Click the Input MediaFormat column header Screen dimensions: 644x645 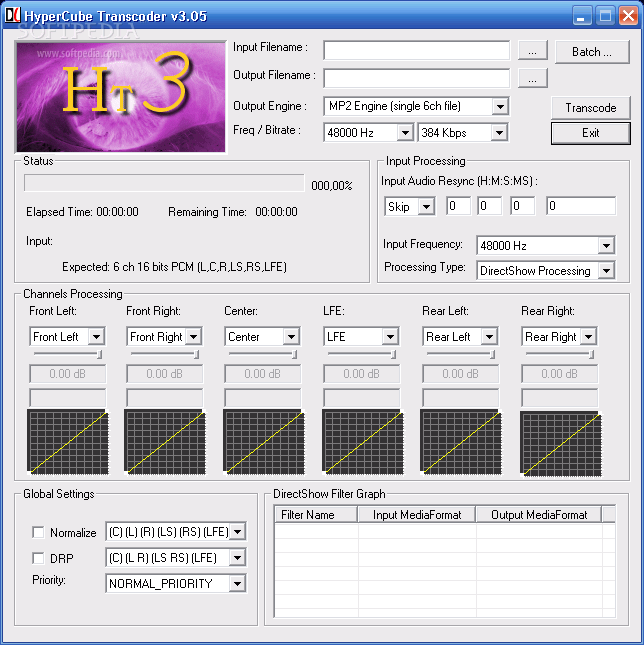coord(417,515)
